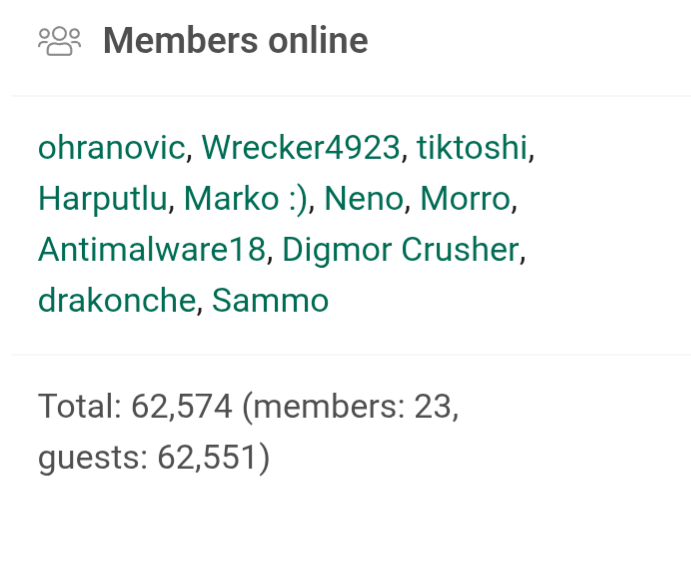Select the Sammo member link

(270, 299)
